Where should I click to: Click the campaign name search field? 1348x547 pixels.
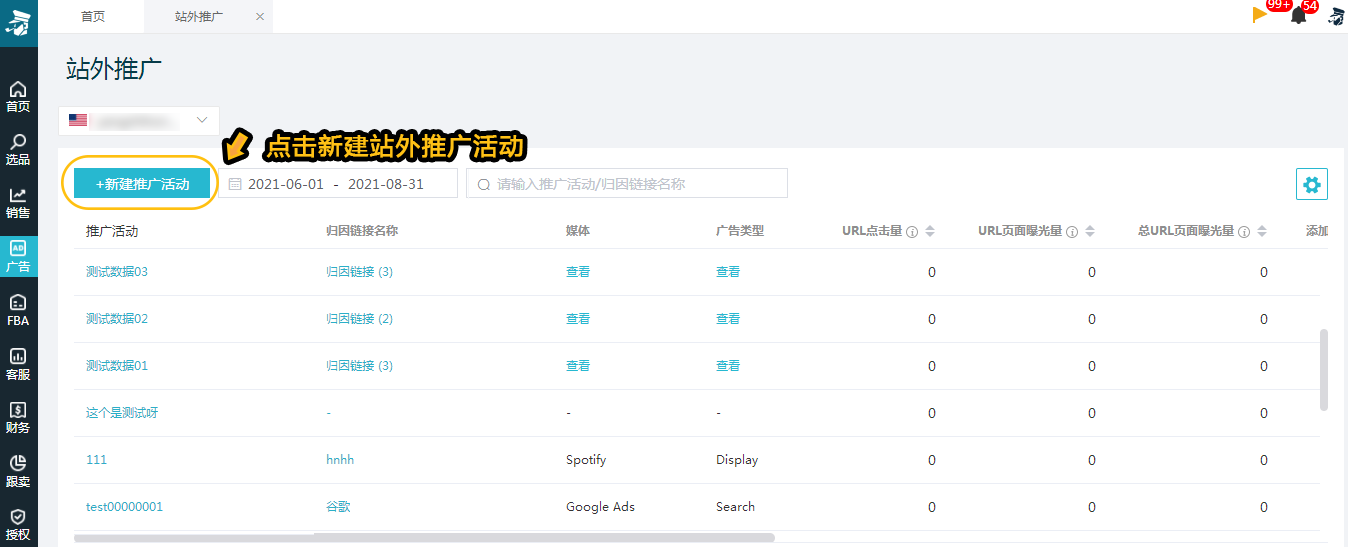(x=627, y=184)
